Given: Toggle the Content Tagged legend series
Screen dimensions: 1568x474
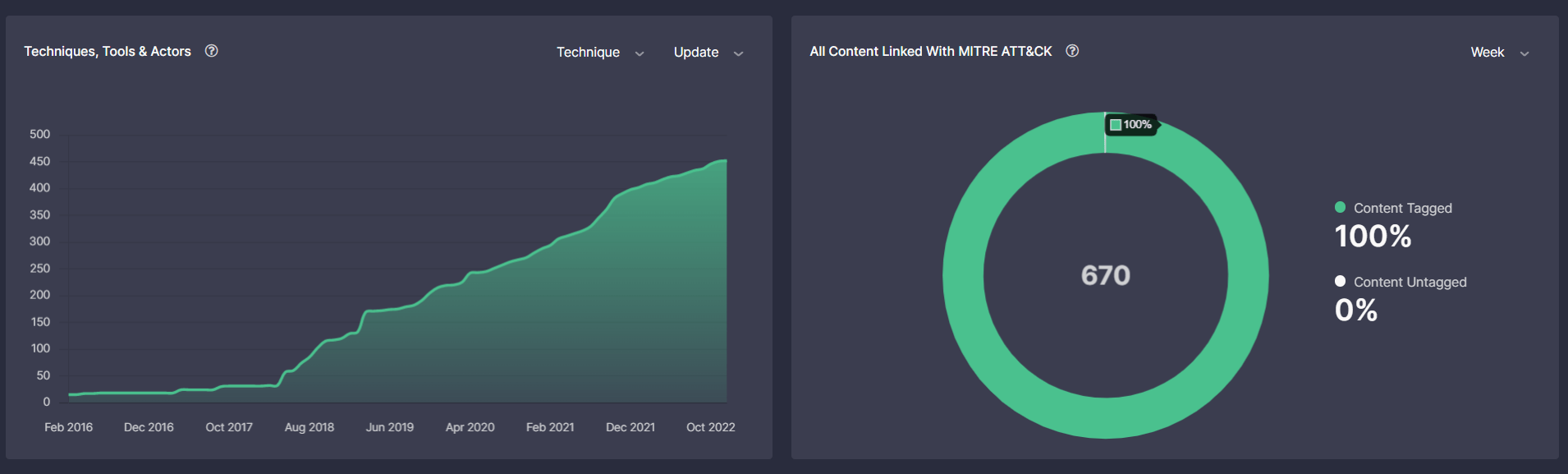Looking at the screenshot, I should pos(1402,209).
